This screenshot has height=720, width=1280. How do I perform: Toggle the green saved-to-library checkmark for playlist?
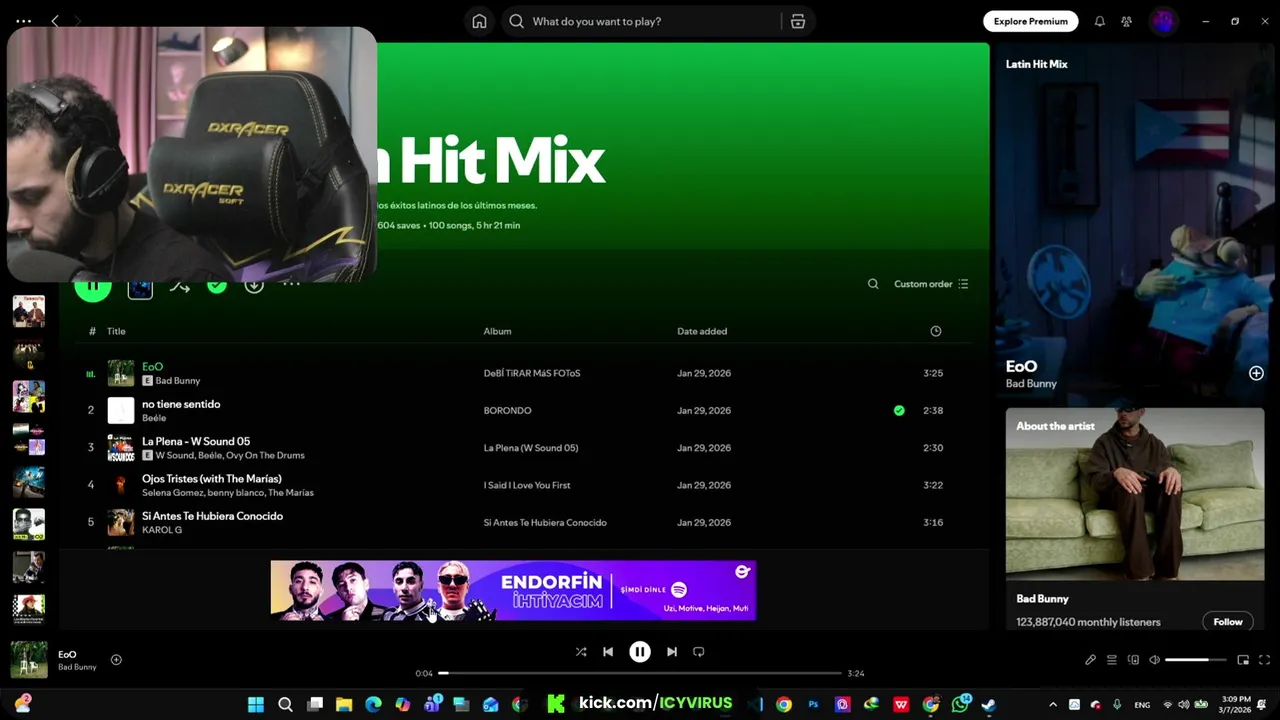217,285
